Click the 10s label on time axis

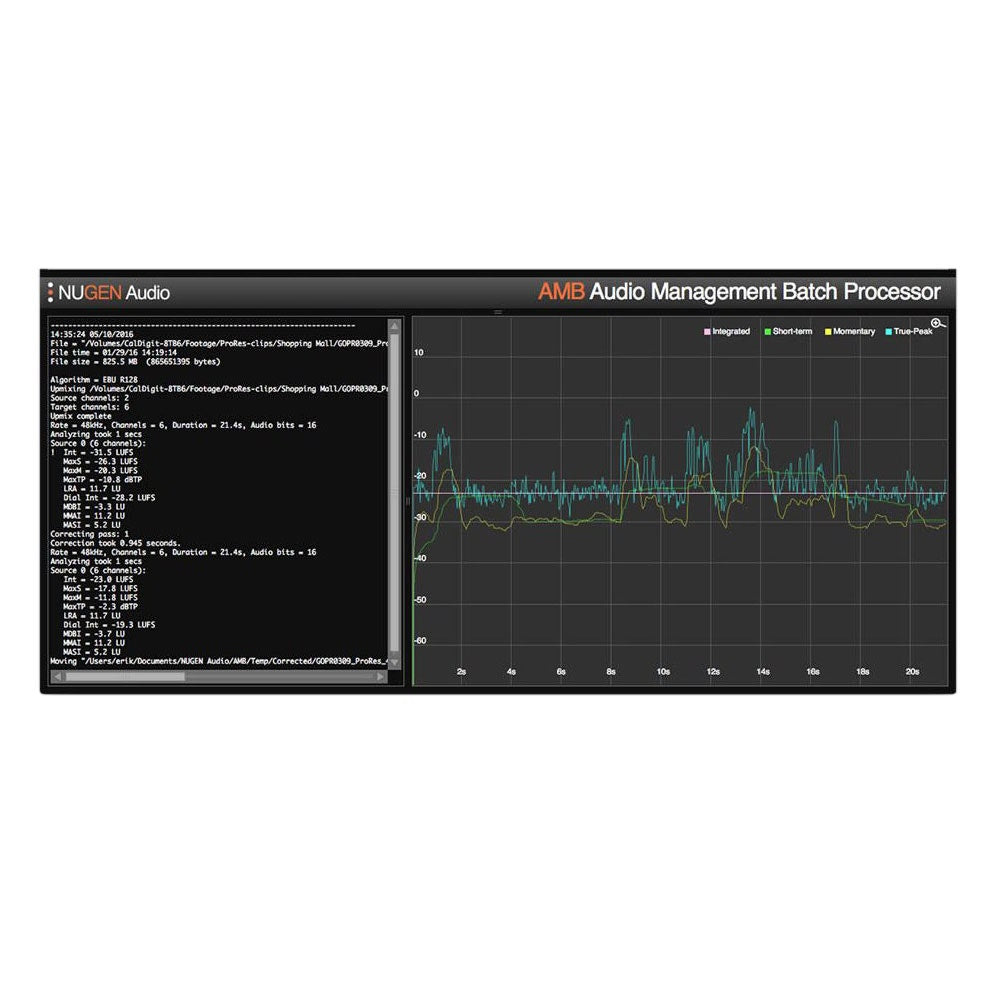point(663,672)
